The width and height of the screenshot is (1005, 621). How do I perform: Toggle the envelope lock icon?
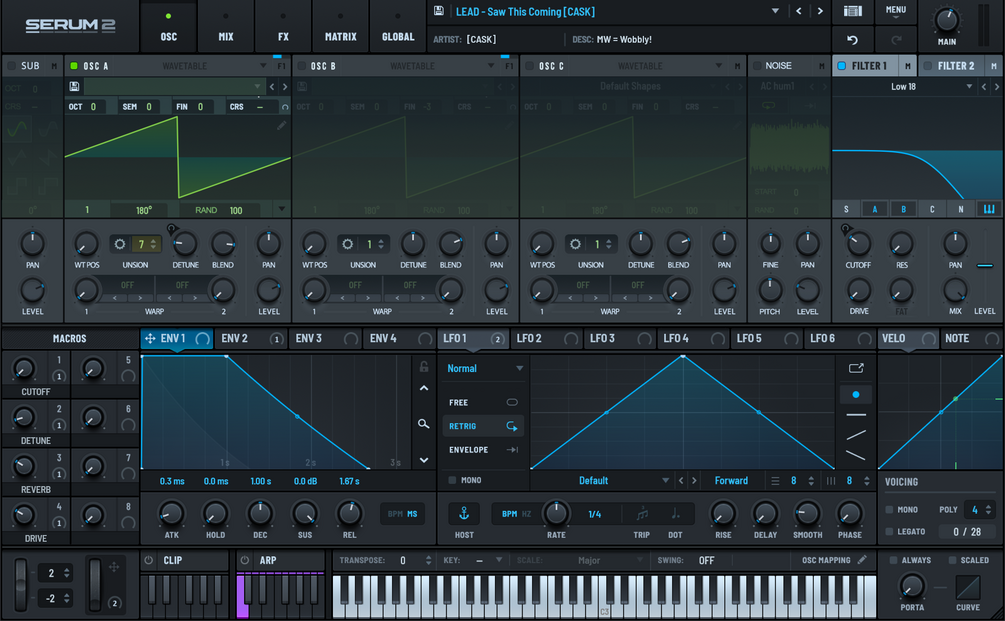tap(424, 367)
